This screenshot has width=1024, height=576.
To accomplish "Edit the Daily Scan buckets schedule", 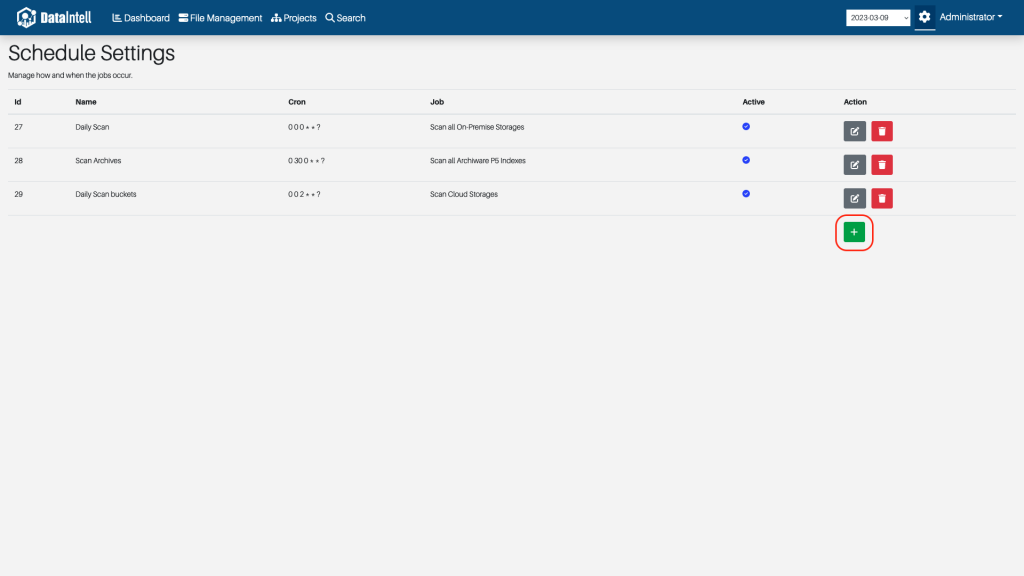I will click(x=854, y=199).
